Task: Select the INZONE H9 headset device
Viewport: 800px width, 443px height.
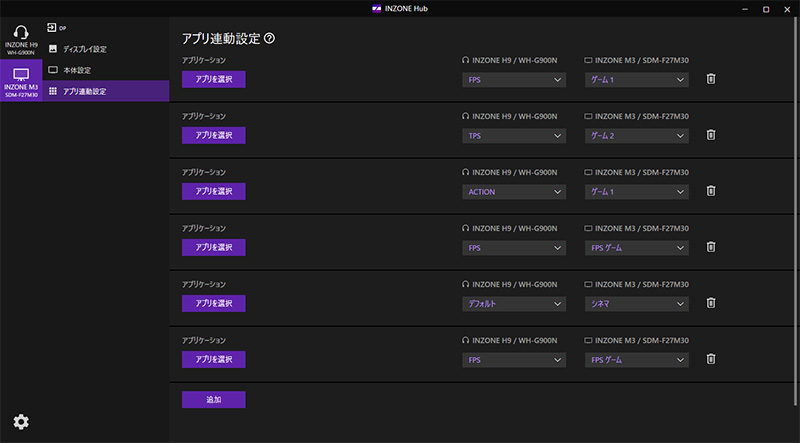Action: point(21,41)
